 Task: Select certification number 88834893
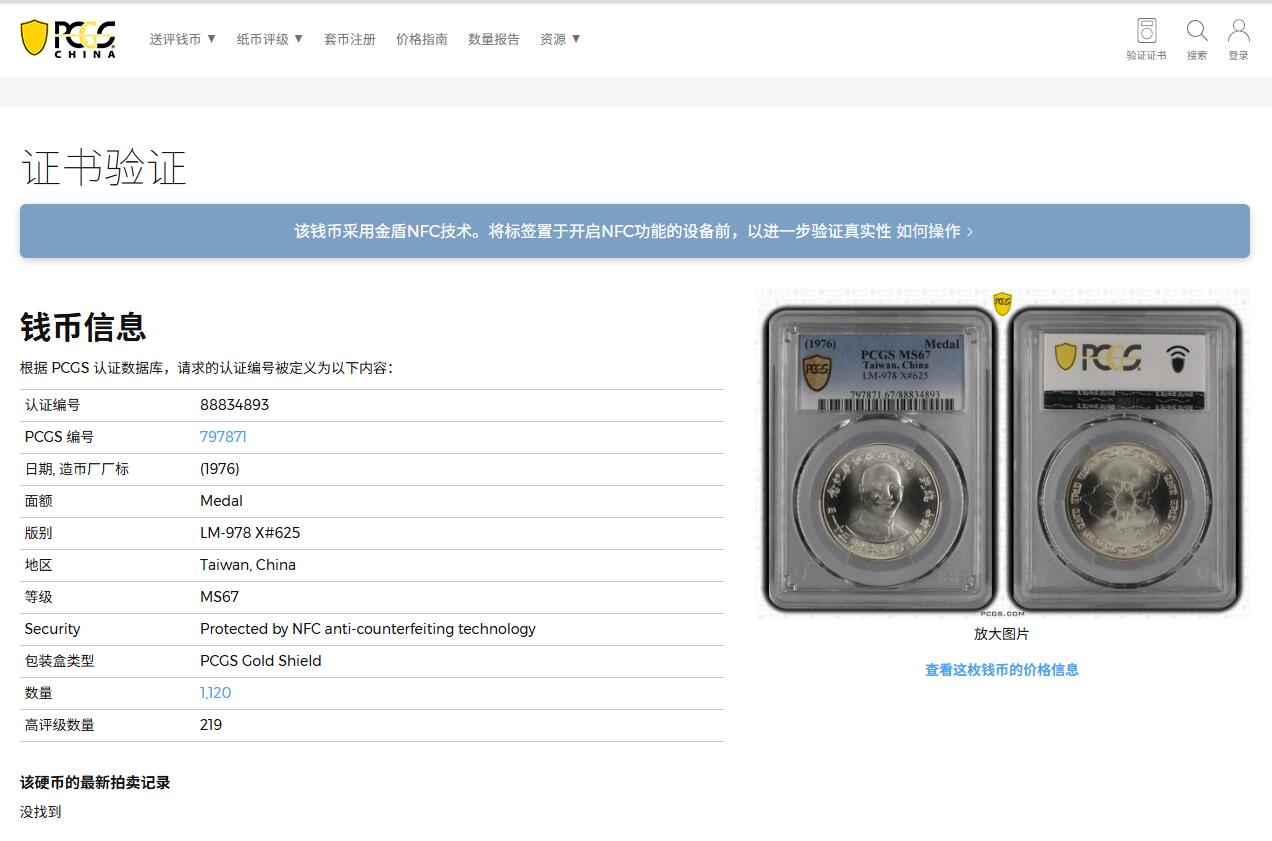(235, 405)
